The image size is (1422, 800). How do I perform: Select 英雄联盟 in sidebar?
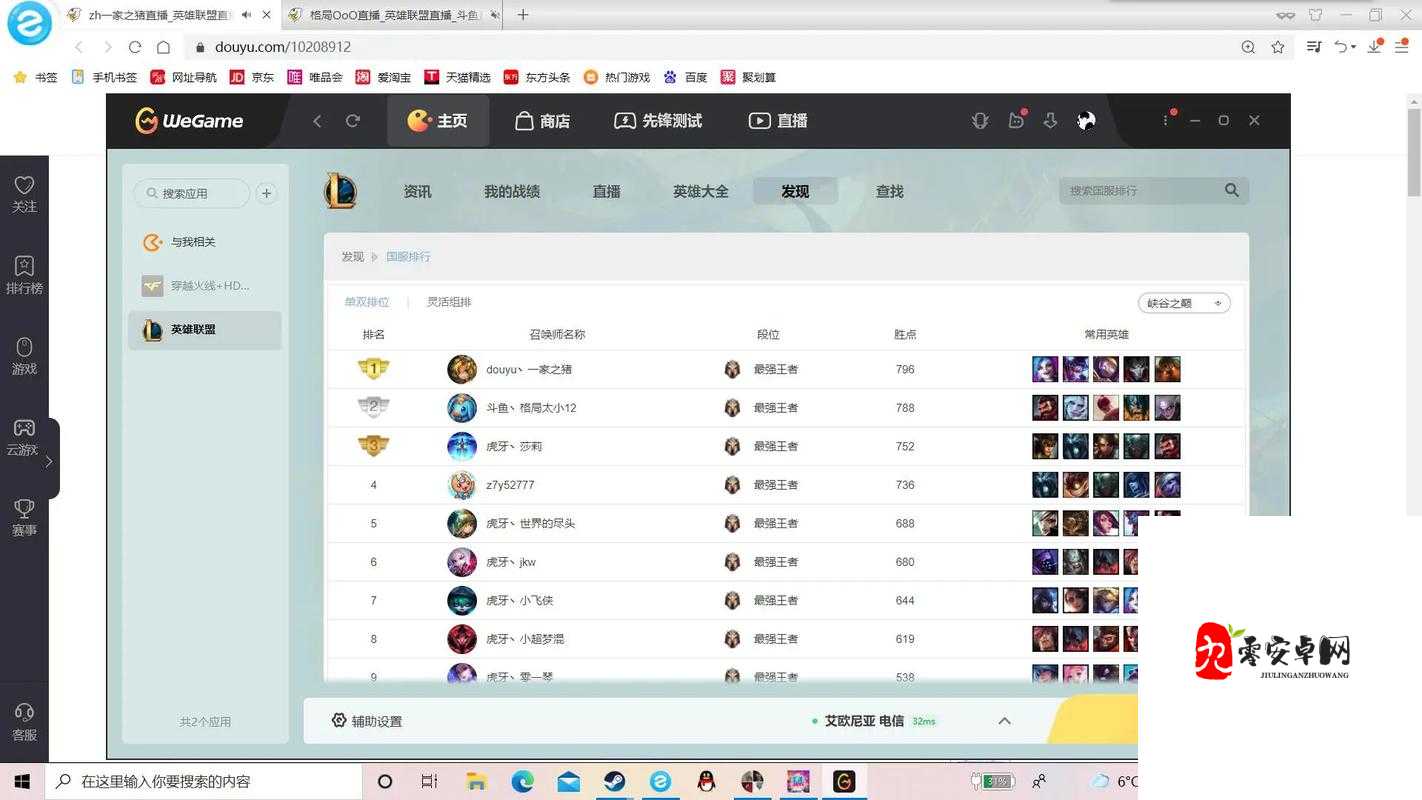click(x=204, y=330)
